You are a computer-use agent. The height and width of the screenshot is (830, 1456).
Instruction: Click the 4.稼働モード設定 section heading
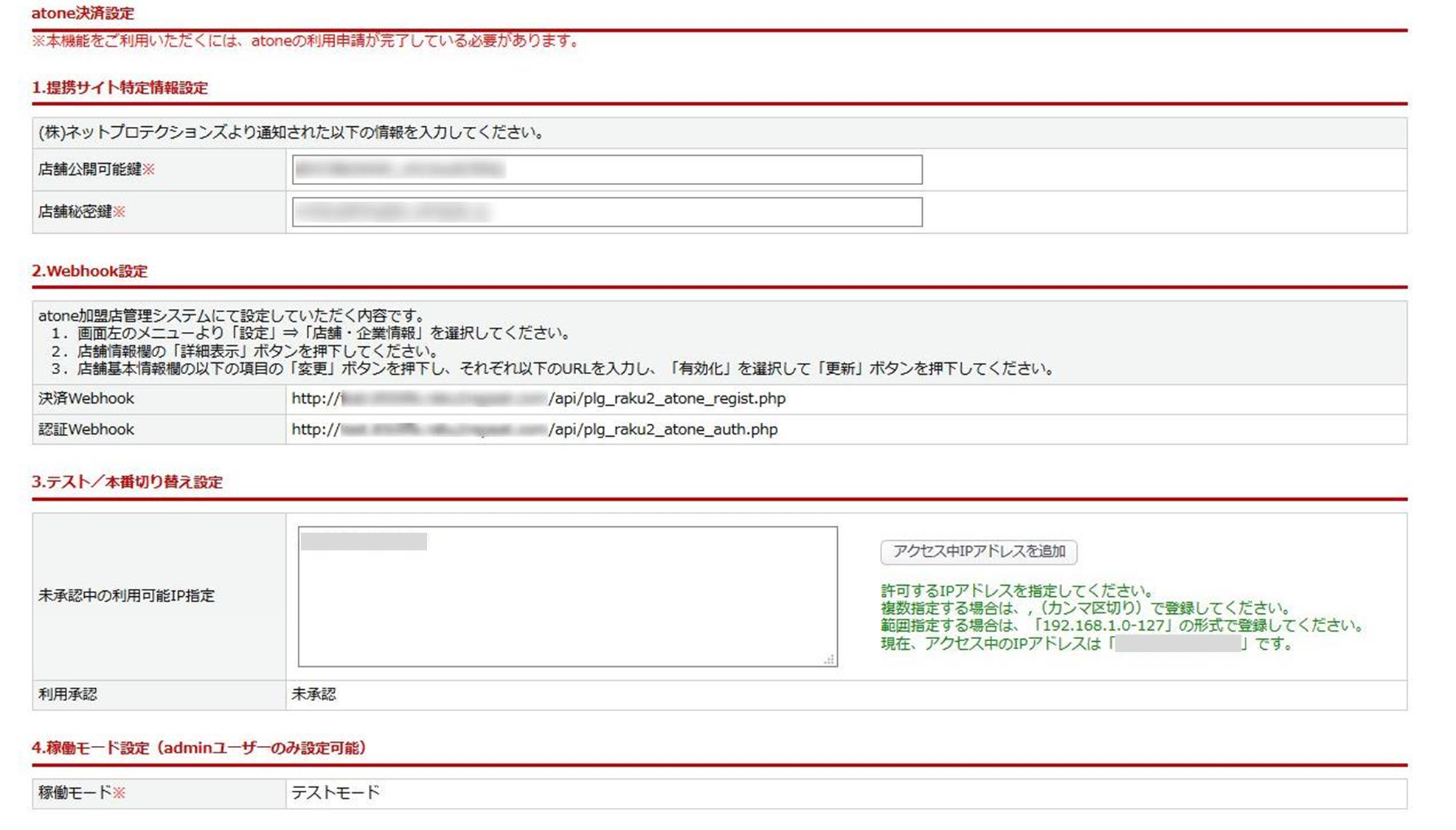click(199, 748)
